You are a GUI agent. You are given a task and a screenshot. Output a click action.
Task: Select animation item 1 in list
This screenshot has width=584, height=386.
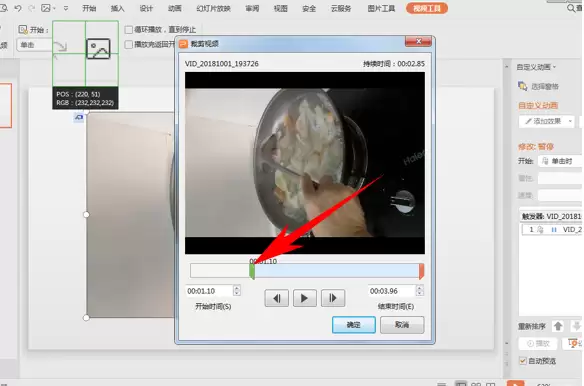[x=552, y=230]
